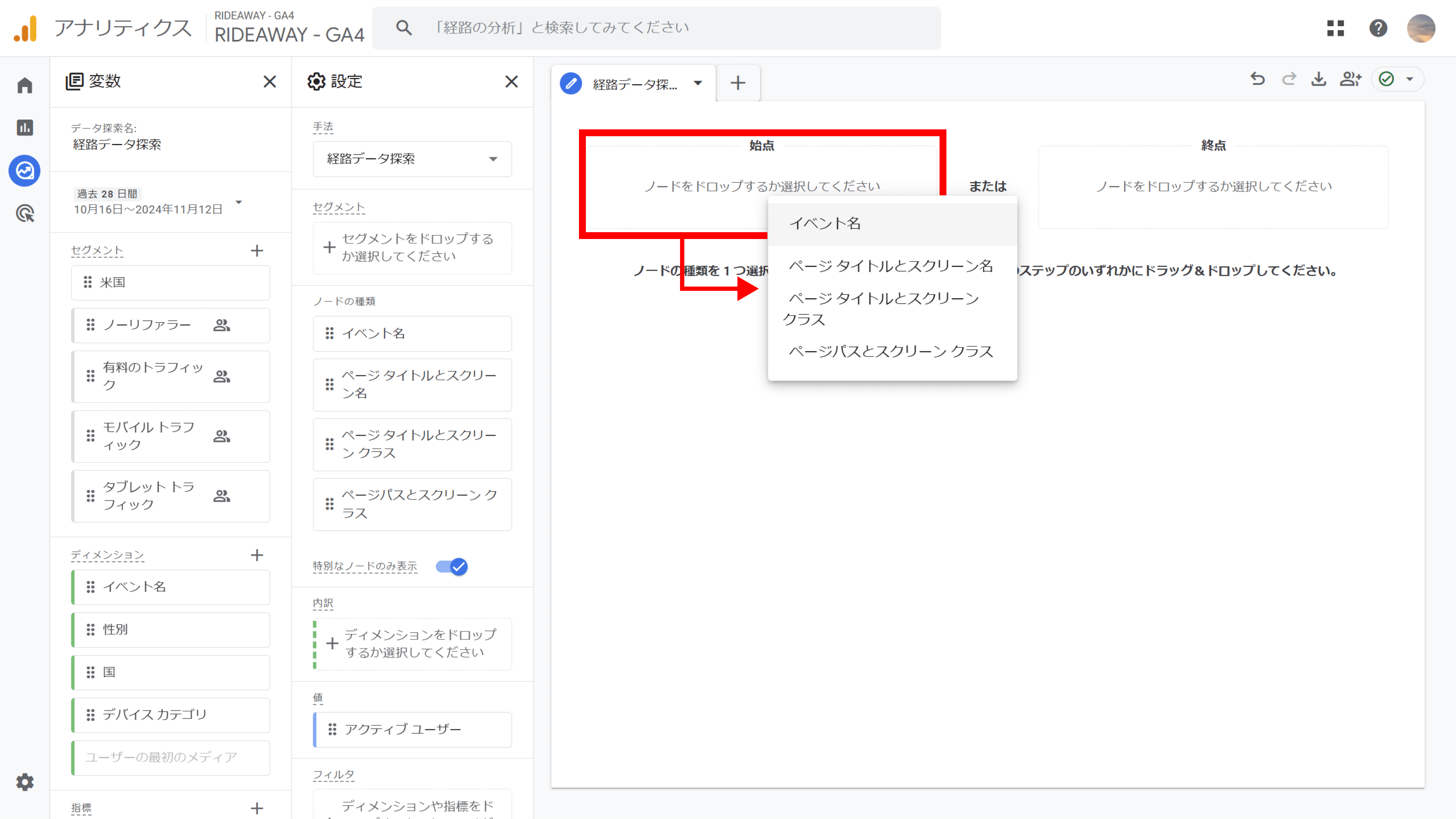1456x819 pixels.
Task: Select the イベント名 dimension item
Action: pos(171,587)
